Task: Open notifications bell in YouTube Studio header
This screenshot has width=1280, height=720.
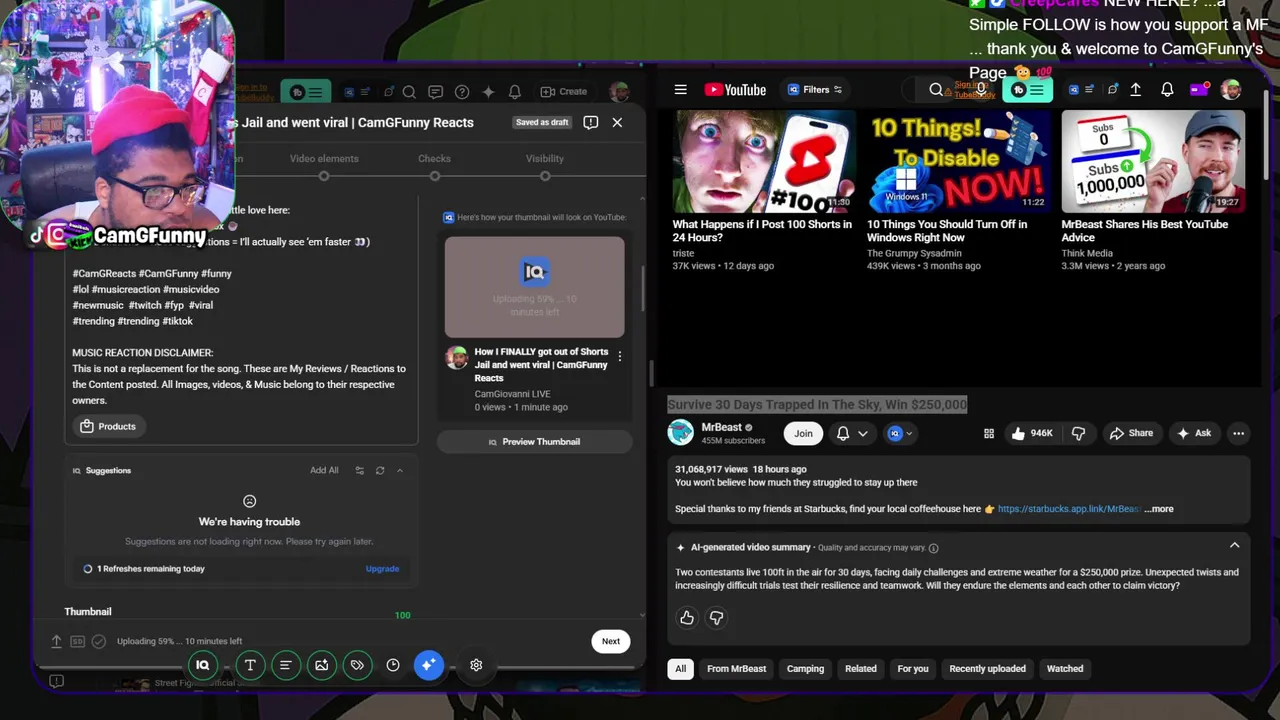Action: click(515, 92)
